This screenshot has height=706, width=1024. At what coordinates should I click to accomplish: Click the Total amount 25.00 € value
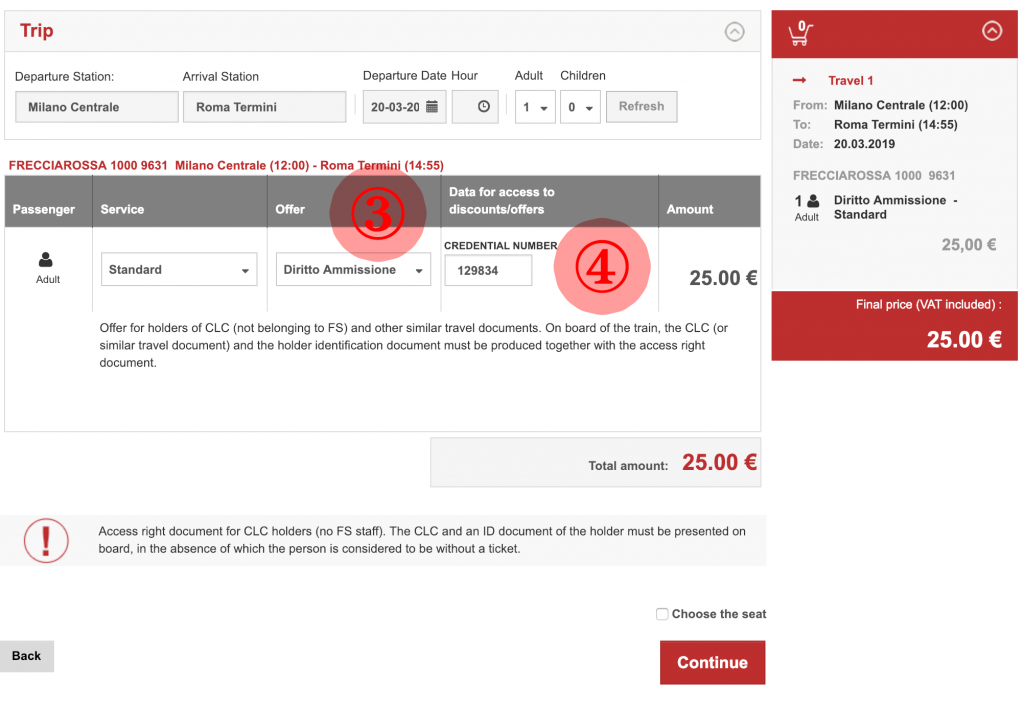[719, 462]
